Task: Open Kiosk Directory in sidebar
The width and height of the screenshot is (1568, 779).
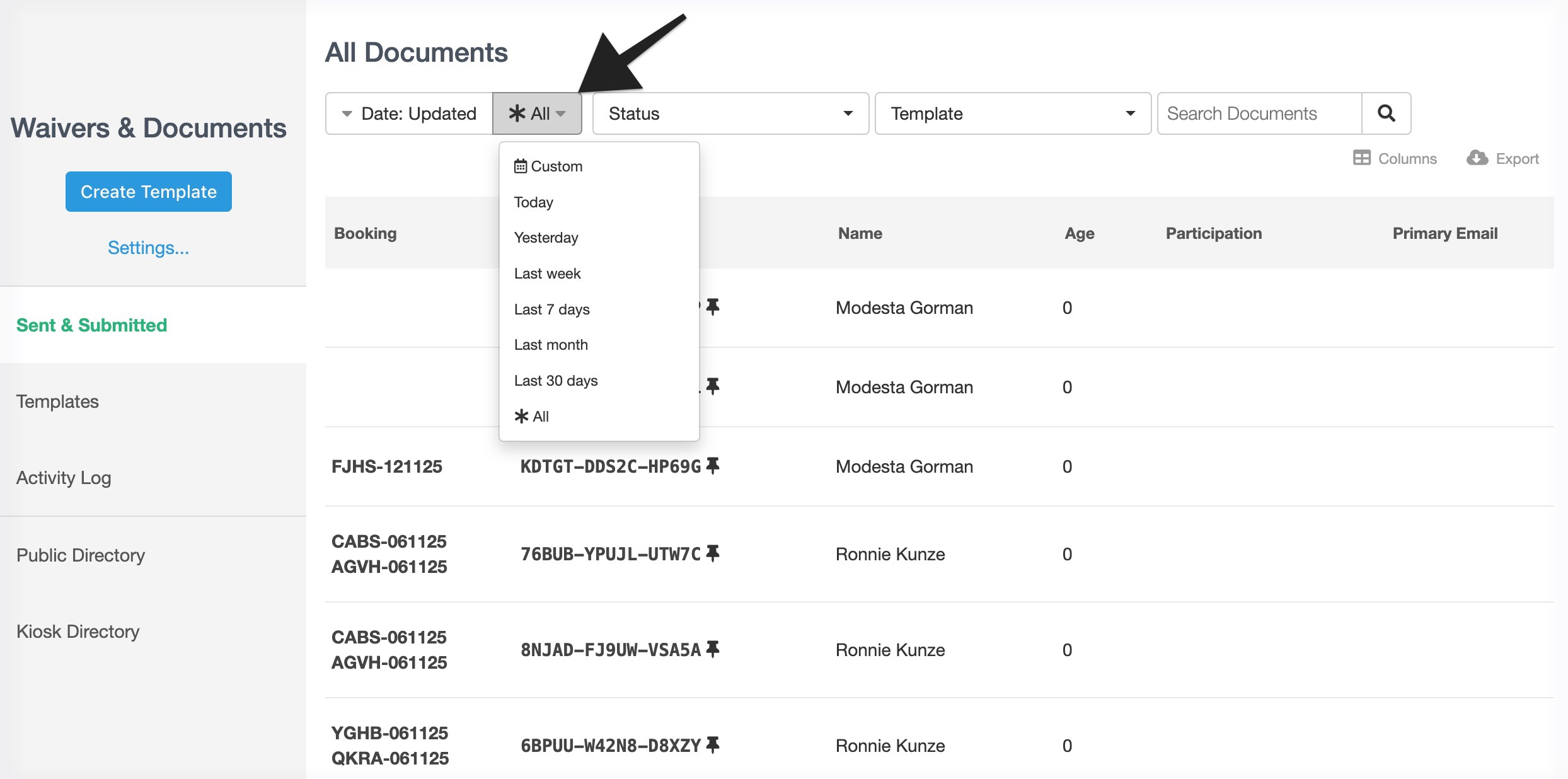Action: 153,632
